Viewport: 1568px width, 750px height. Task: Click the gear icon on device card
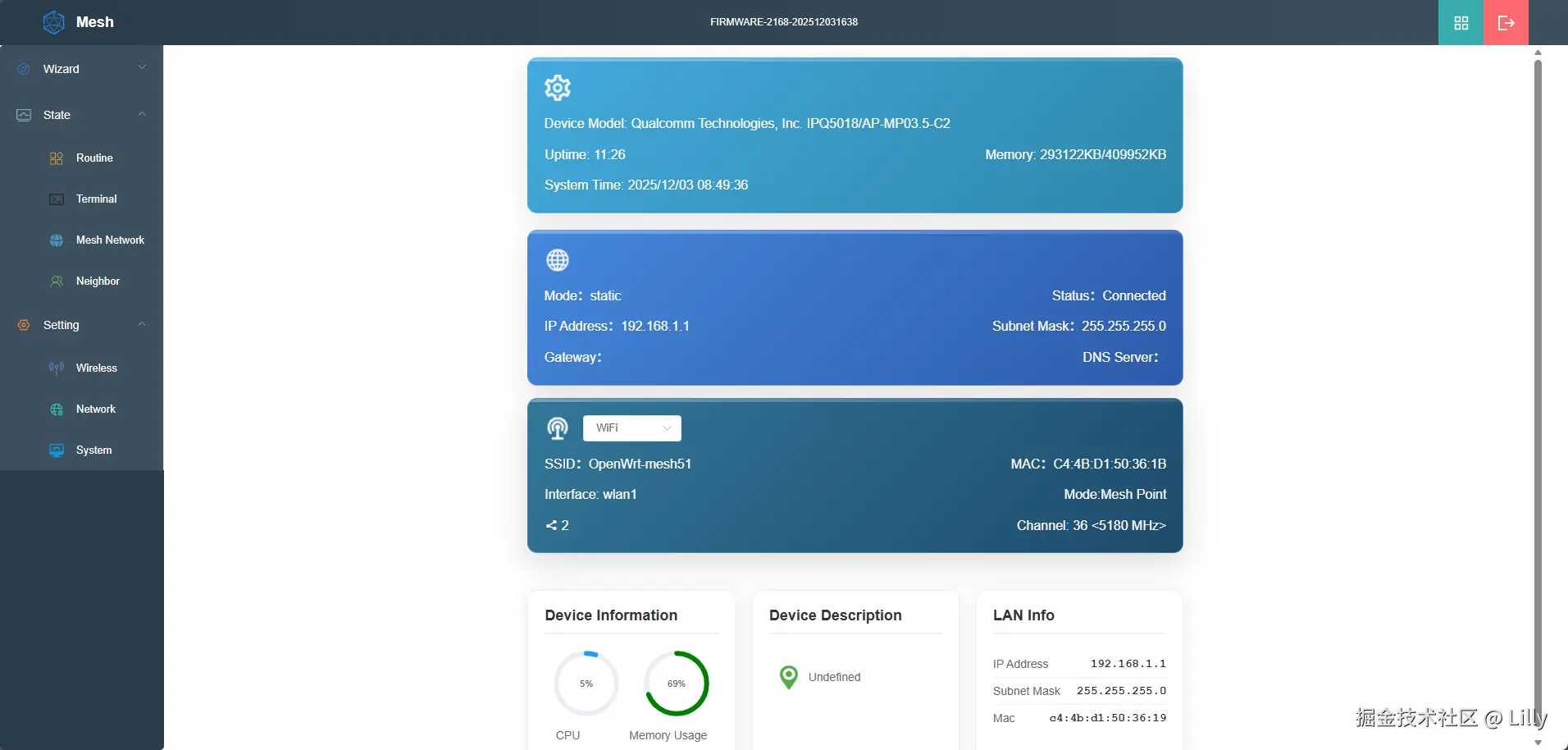point(558,88)
